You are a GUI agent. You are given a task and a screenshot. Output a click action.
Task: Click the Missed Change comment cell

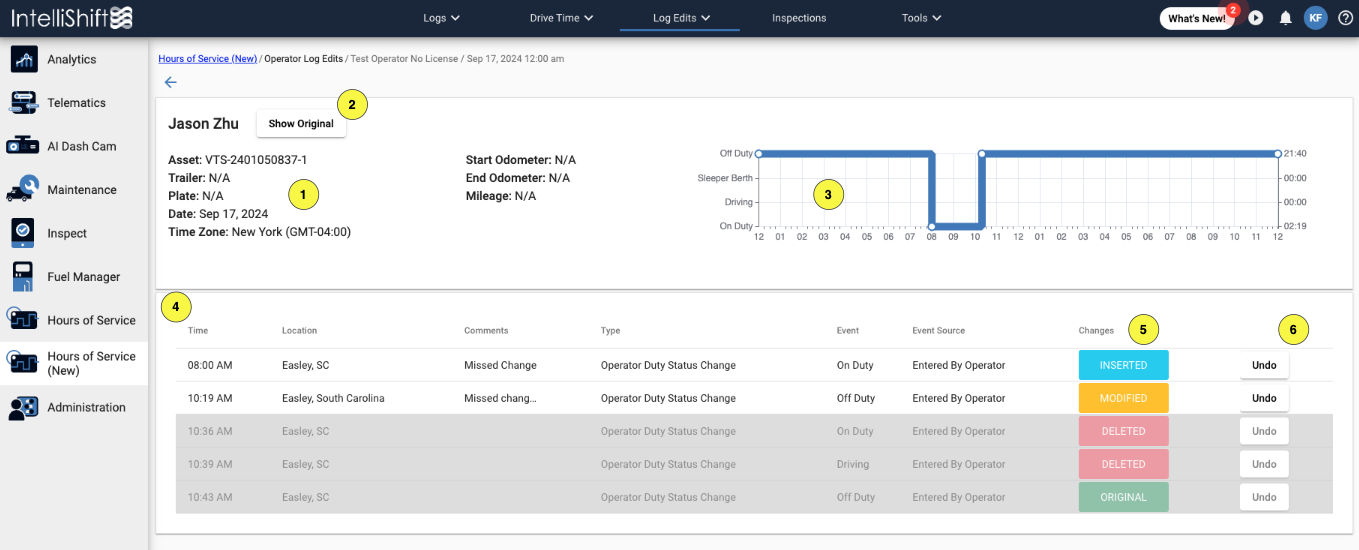click(x=500, y=365)
